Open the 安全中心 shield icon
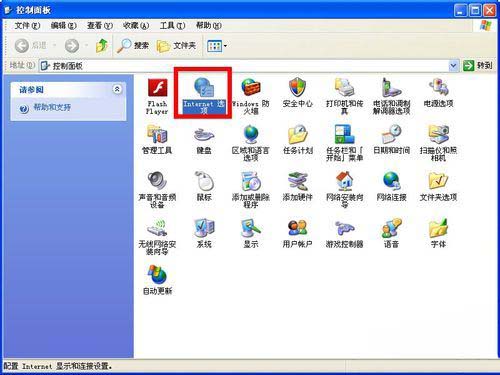The width and height of the screenshot is (500, 375). pyautogui.click(x=297, y=88)
